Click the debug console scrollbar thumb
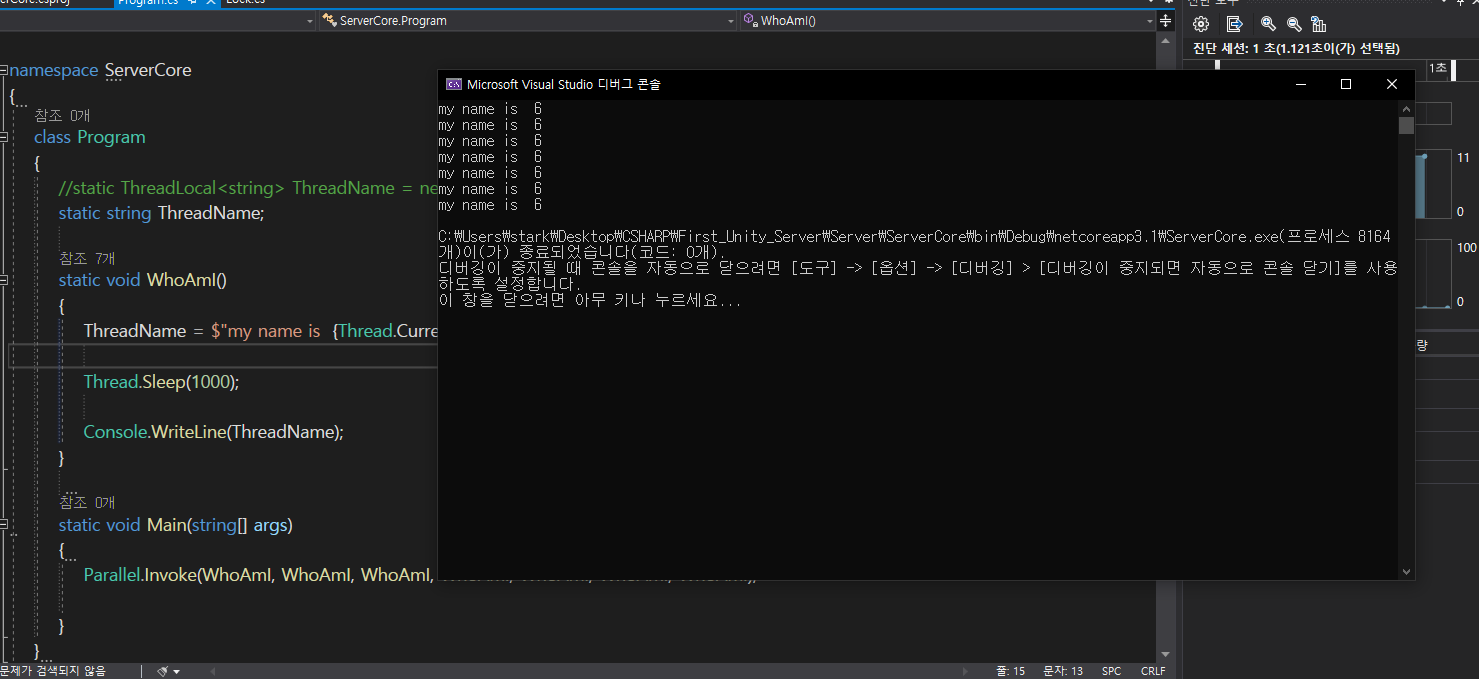Screen dimensions: 1479x679 click(x=1406, y=125)
